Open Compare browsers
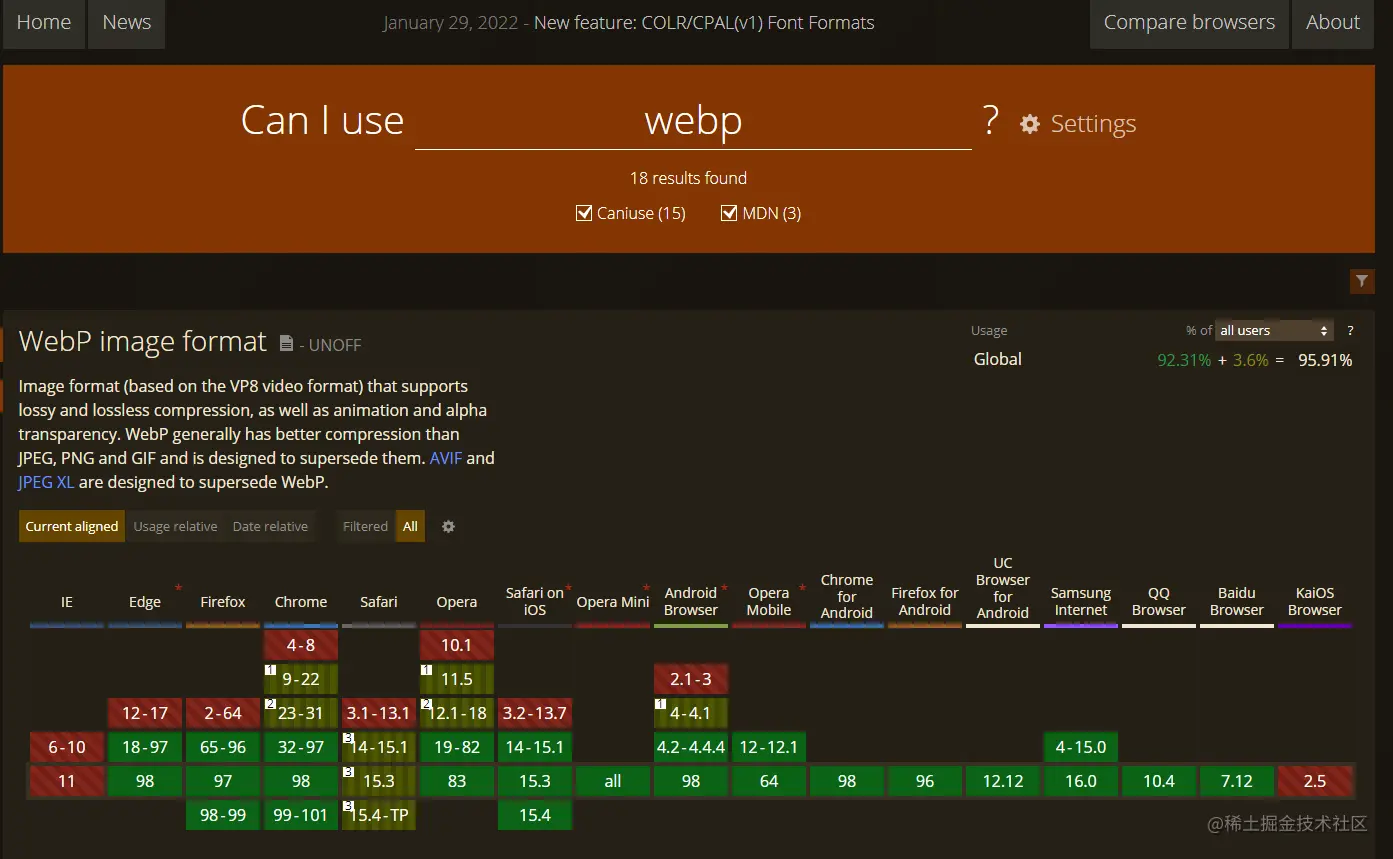Viewport: 1393px width, 859px height. 1189,22
